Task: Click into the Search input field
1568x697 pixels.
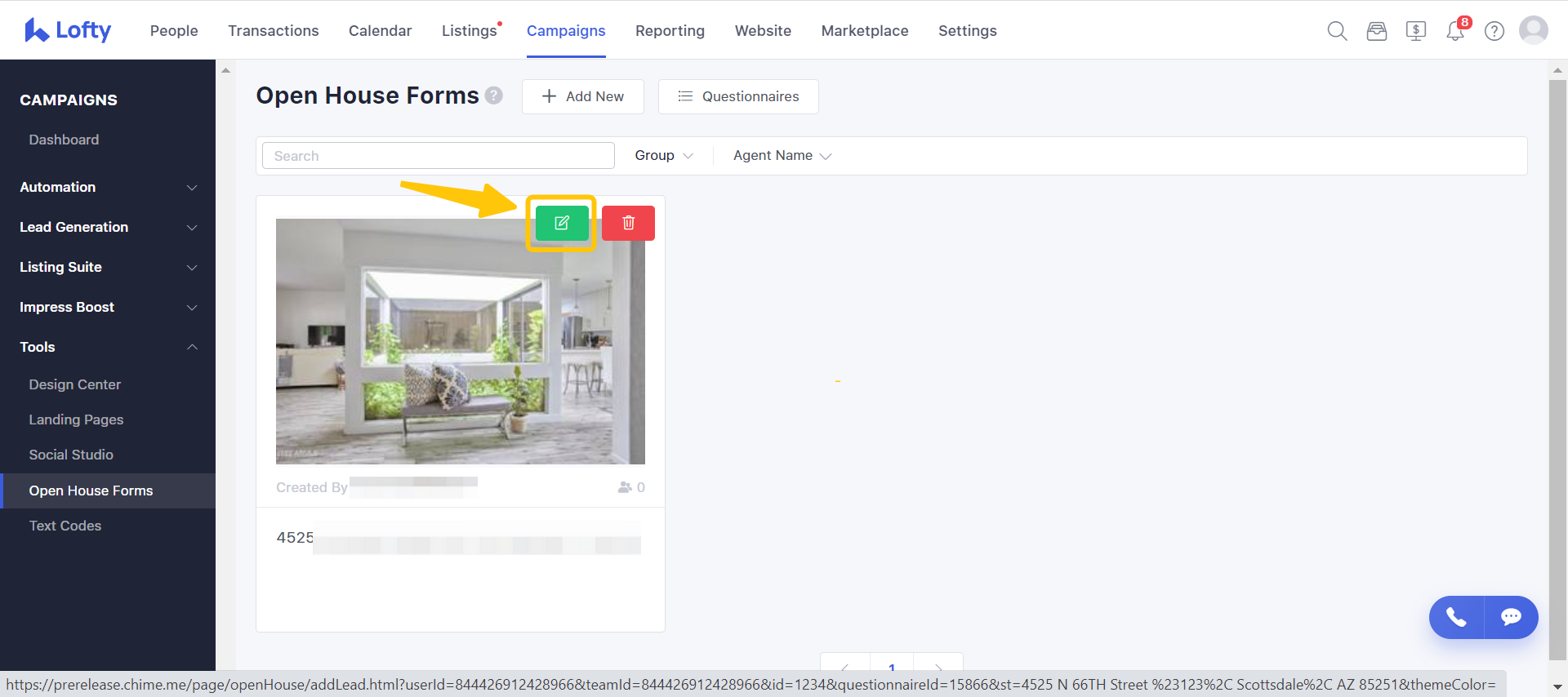Action: pyautogui.click(x=438, y=156)
